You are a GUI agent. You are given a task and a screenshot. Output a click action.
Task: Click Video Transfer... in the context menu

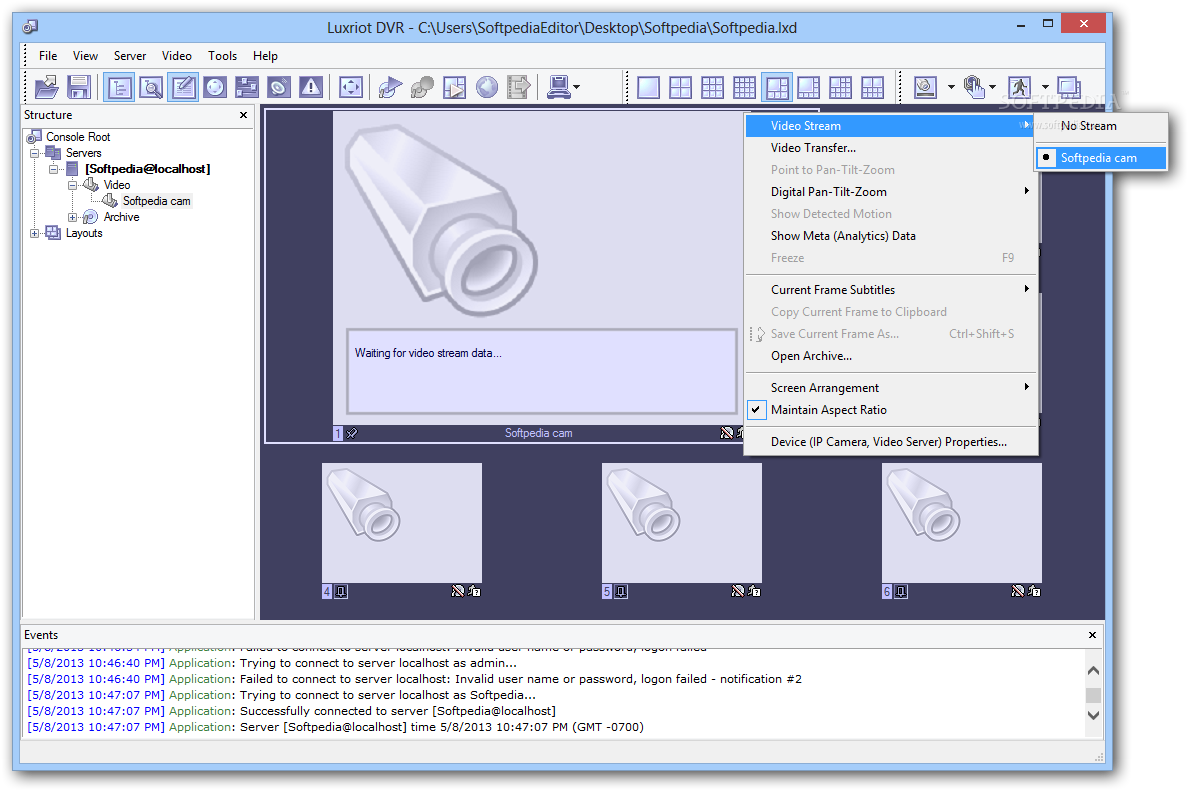[891, 148]
